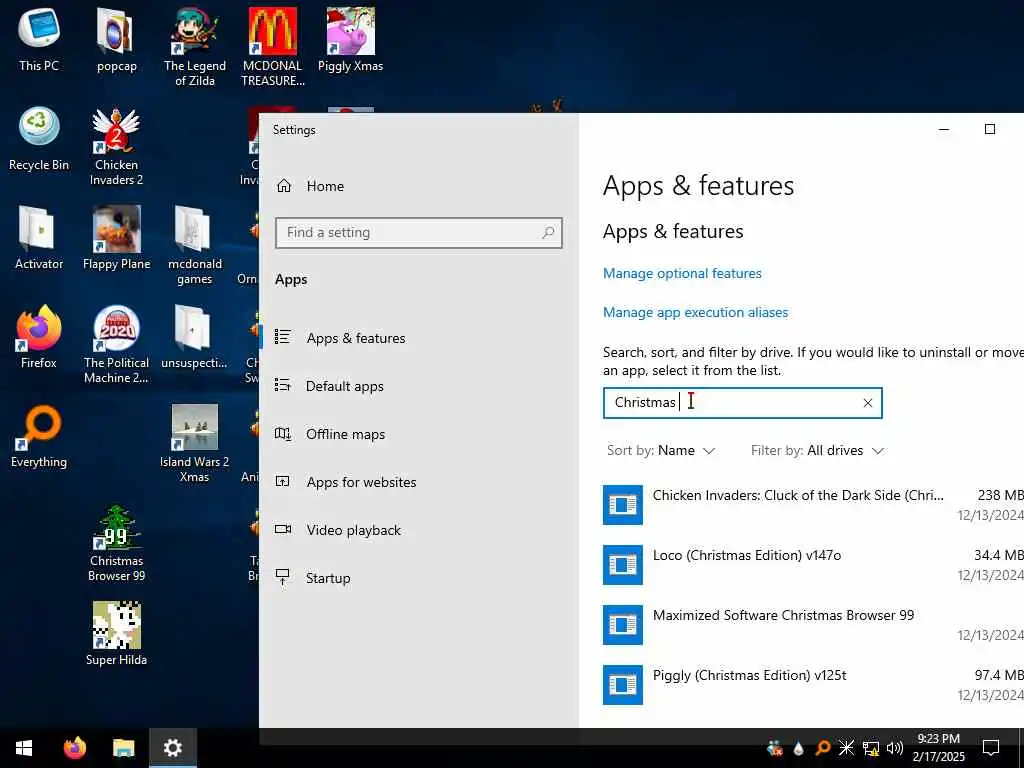Click the Settings gear taskbar button
This screenshot has height=768, width=1024.
[172, 748]
